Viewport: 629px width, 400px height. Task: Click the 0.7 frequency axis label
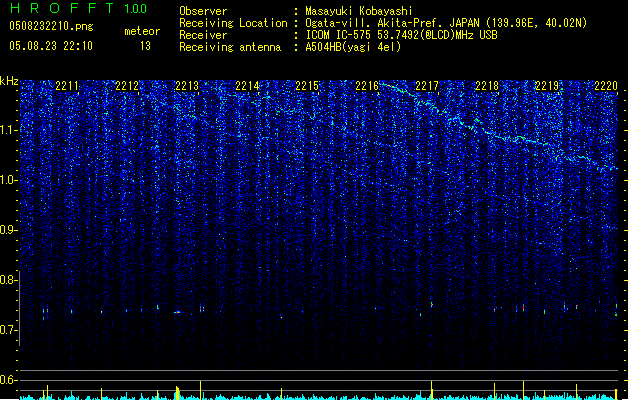click(x=9, y=330)
